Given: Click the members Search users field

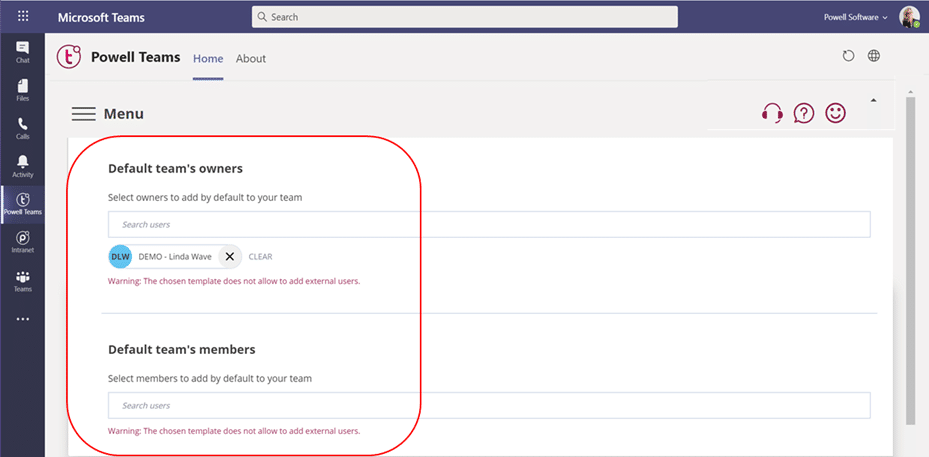Looking at the screenshot, I should (488, 405).
